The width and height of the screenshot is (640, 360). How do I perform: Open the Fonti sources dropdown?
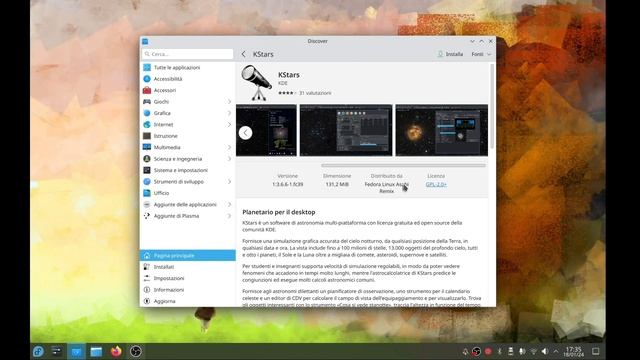coord(481,54)
